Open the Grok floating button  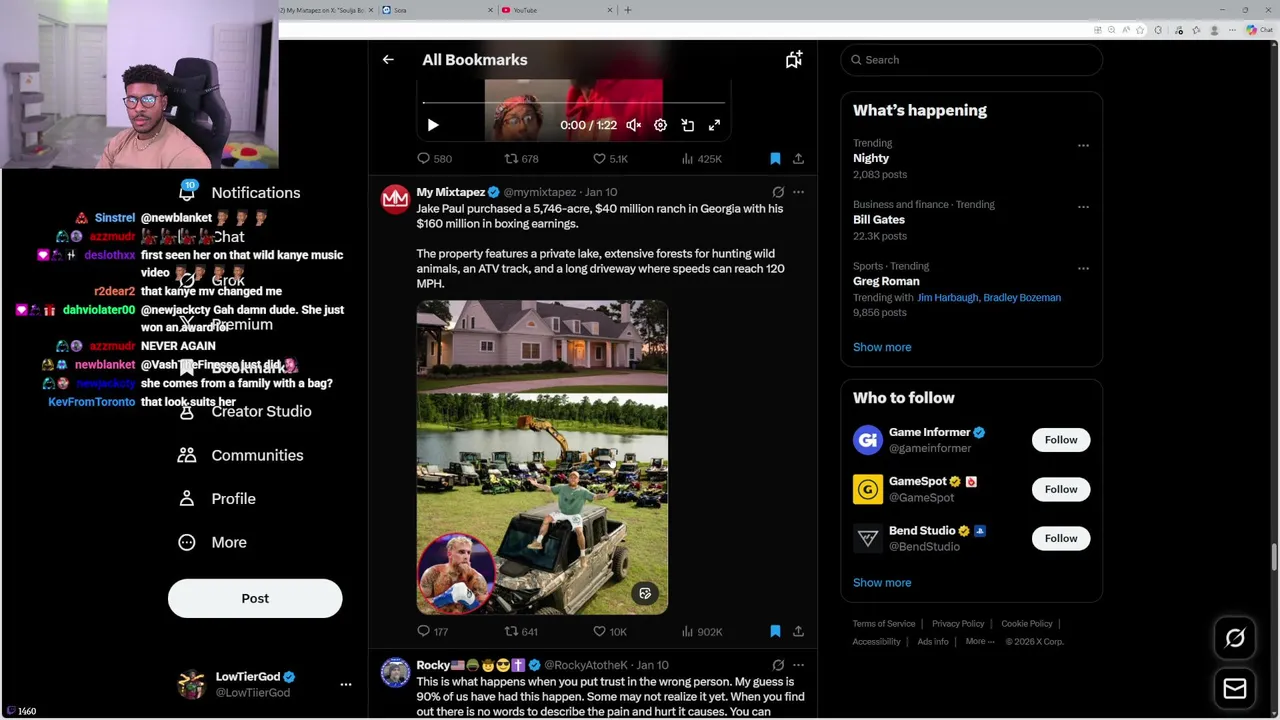coord(1235,638)
